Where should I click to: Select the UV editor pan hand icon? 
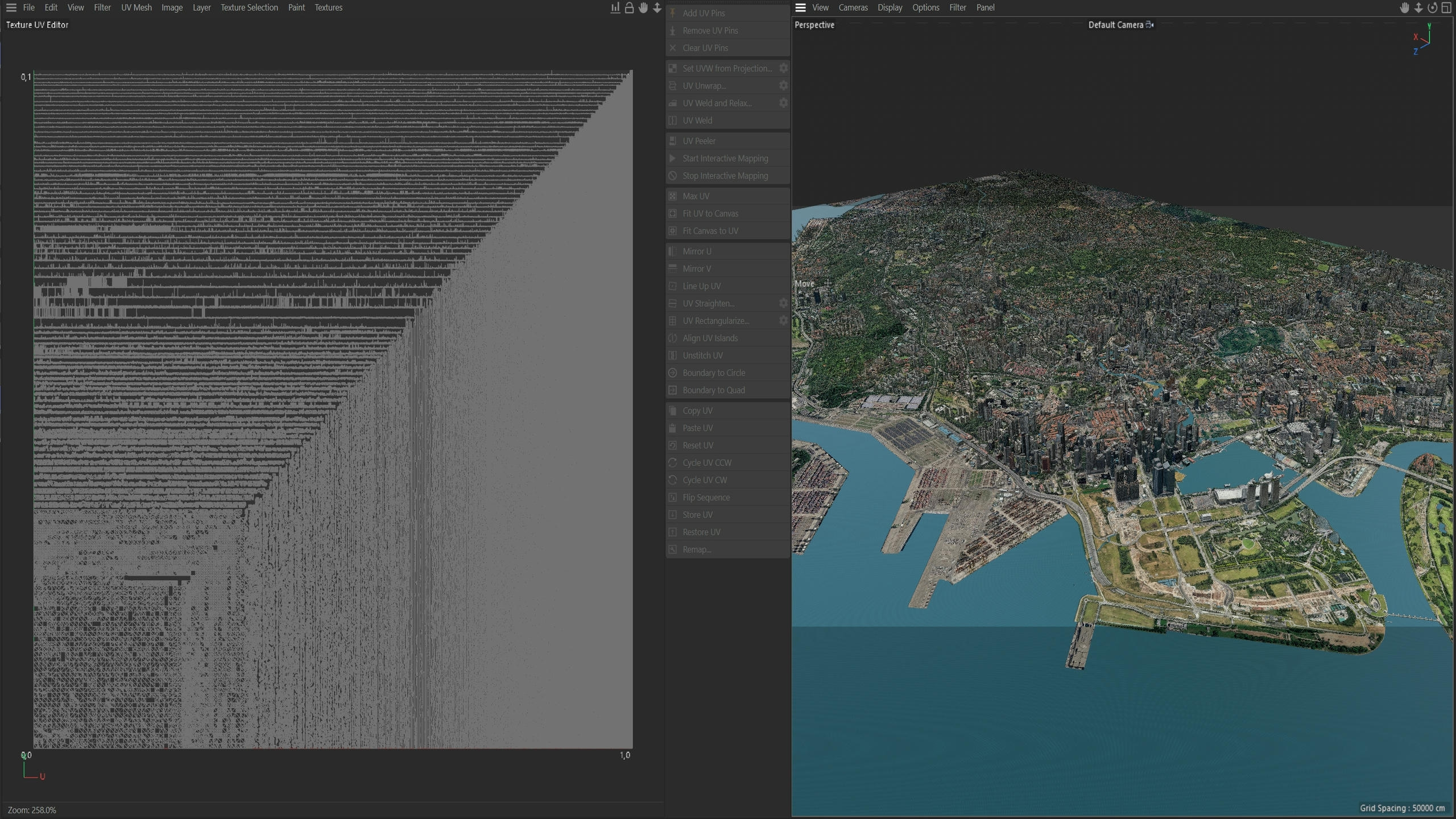pos(643,7)
